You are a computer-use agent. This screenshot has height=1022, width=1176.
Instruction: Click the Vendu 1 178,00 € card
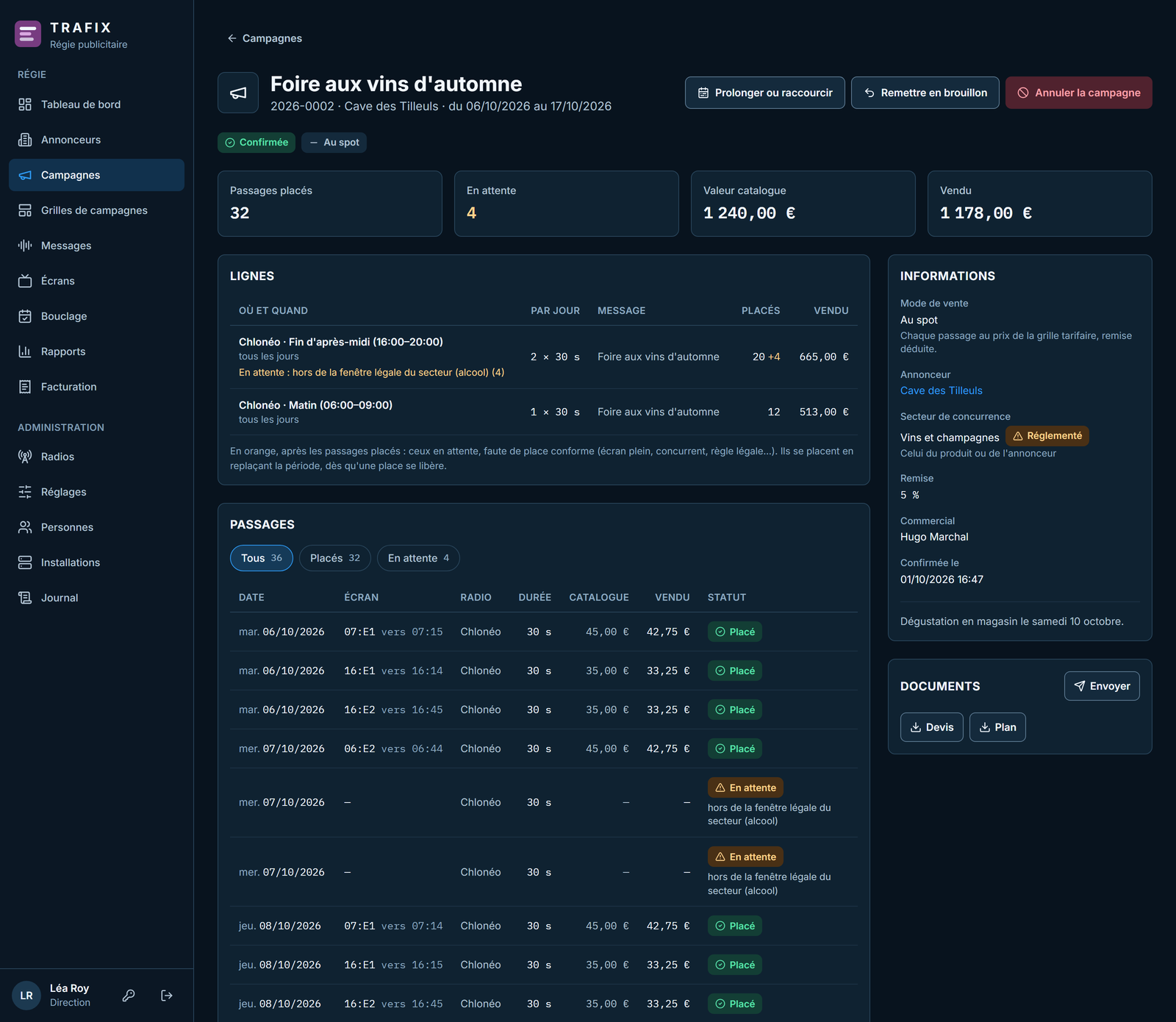(1040, 204)
